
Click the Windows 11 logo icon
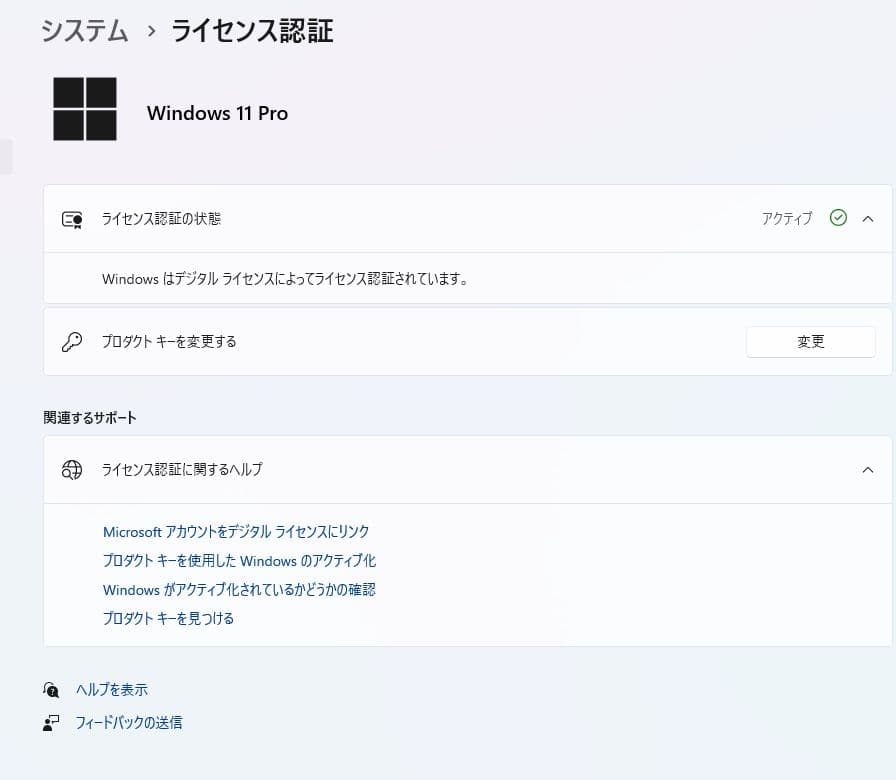pos(84,107)
